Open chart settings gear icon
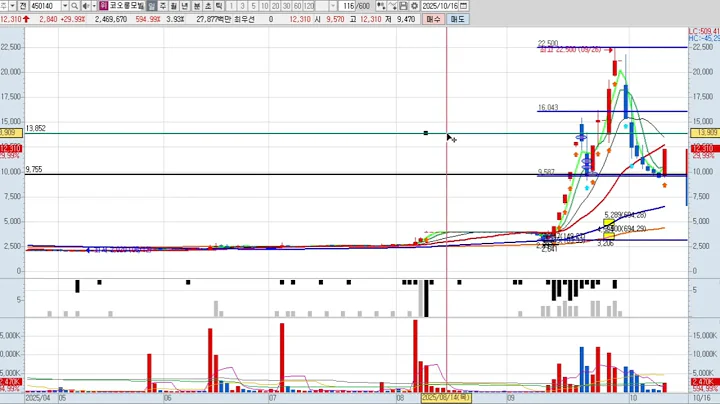 tap(414, 6)
